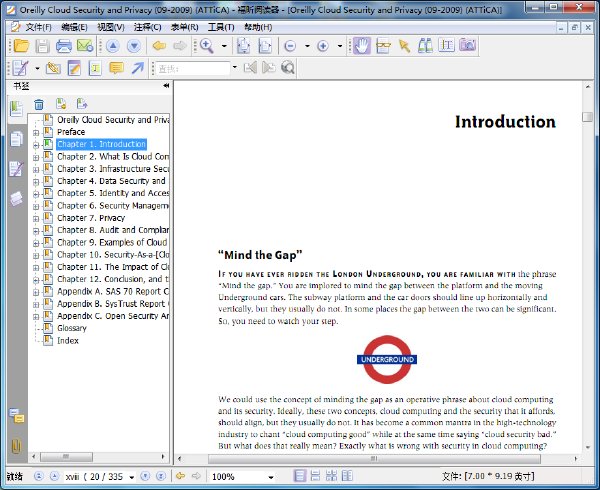
Task: Click into the find text input field
Action: 193,68
